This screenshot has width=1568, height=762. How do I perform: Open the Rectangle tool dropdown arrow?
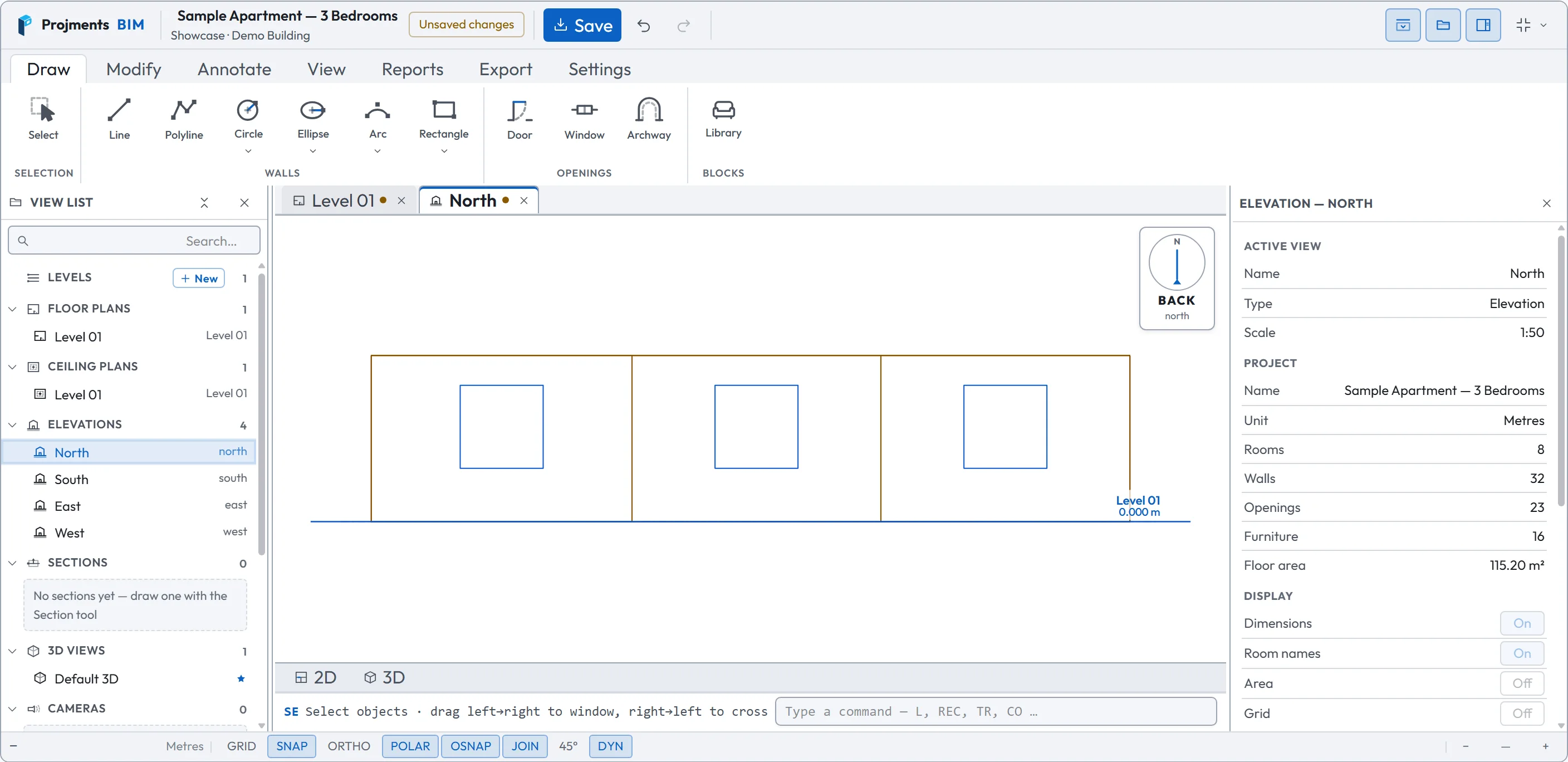[x=444, y=151]
